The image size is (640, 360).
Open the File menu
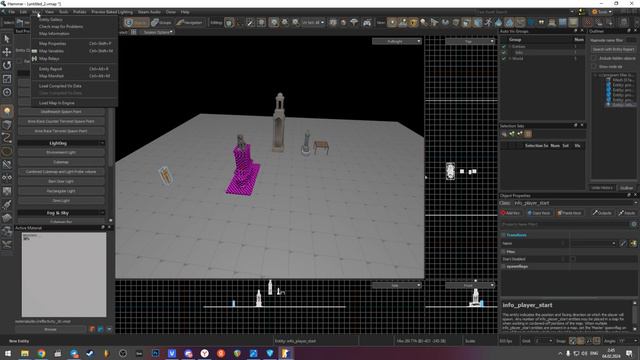(12, 12)
